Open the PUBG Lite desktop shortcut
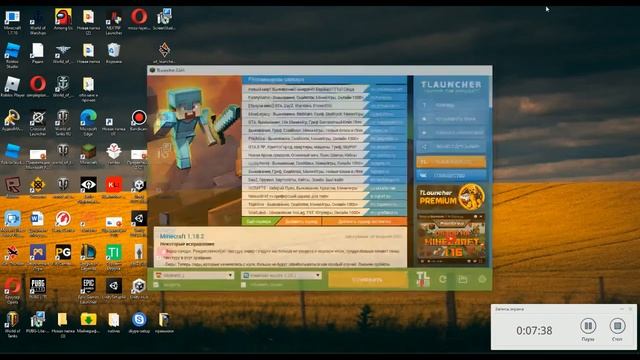The height and width of the screenshot is (360, 640). click(38, 288)
